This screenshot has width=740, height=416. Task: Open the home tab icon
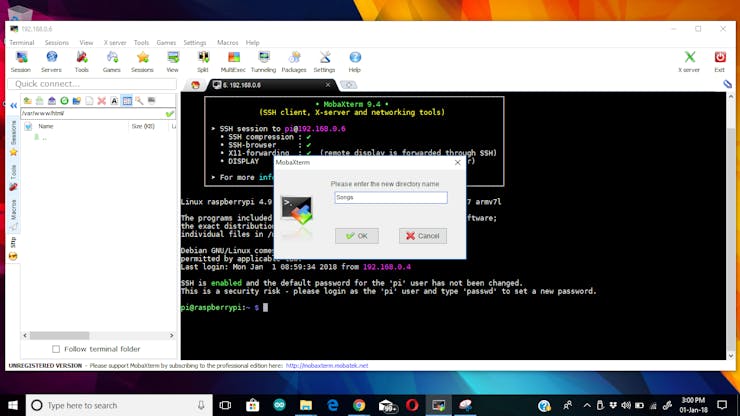[x=195, y=85]
